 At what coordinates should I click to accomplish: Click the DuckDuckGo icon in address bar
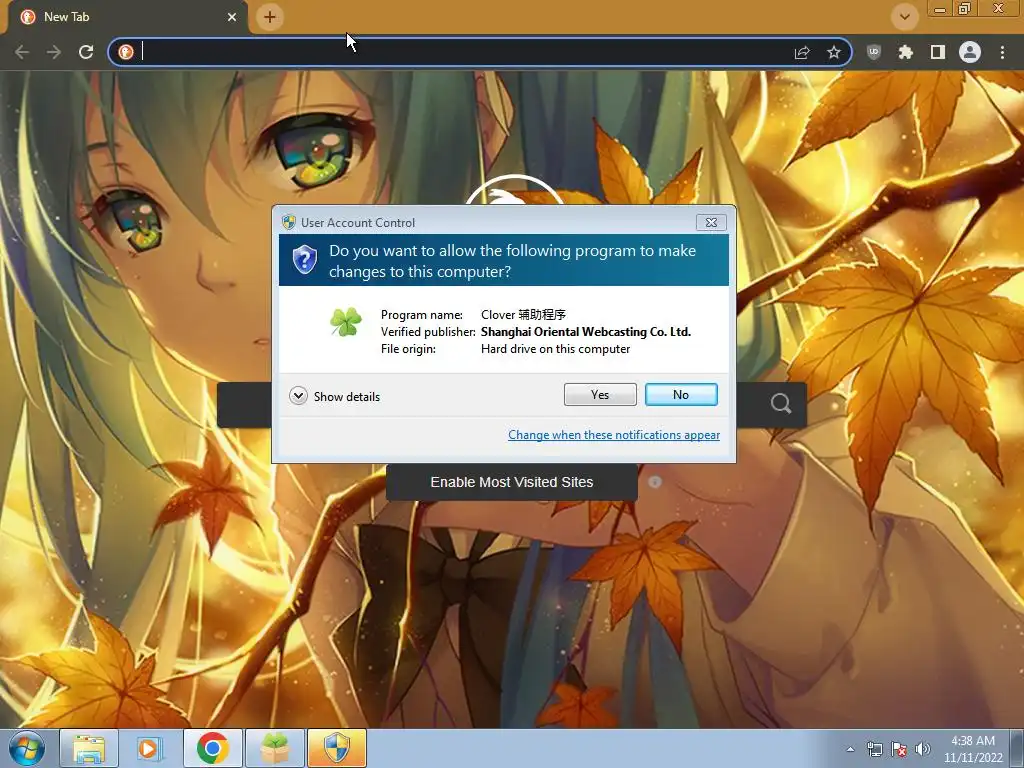tap(126, 52)
